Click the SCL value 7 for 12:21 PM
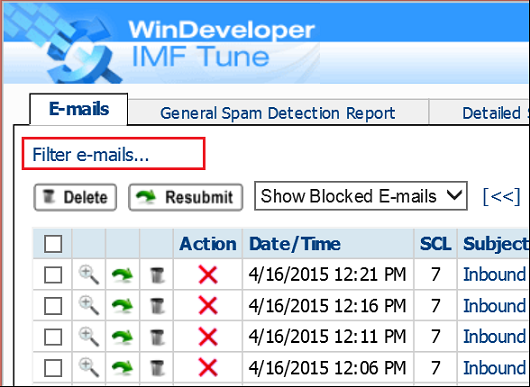This screenshot has width=530, height=387. (435, 275)
